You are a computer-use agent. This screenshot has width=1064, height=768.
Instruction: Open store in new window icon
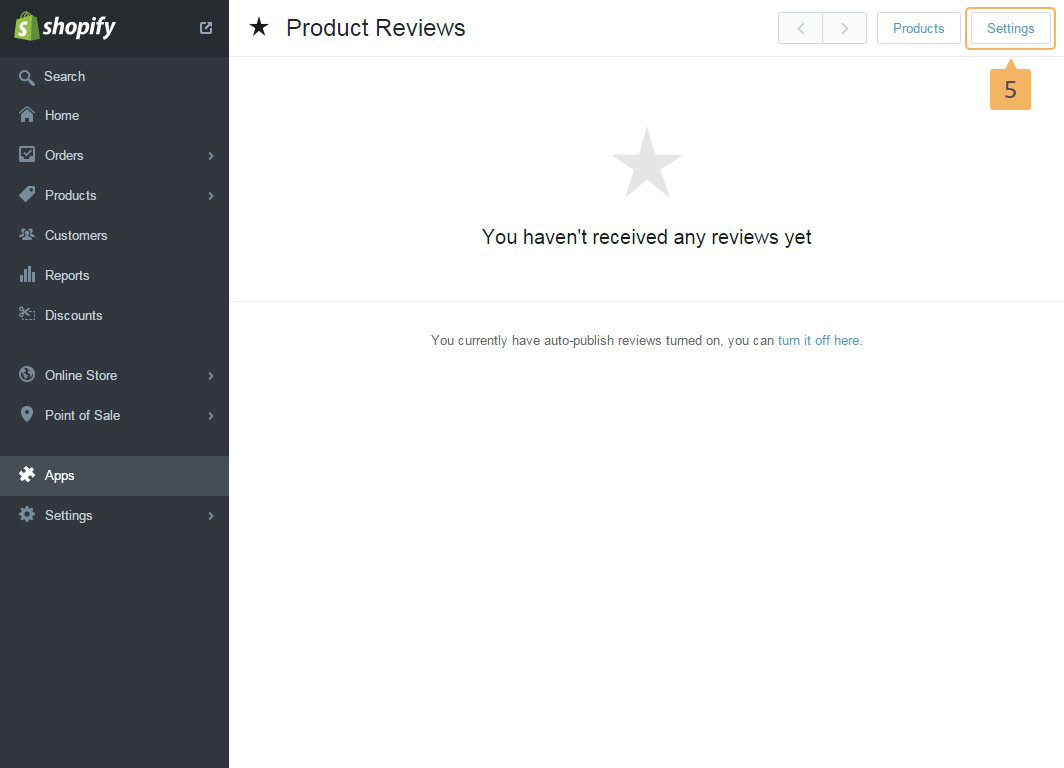(x=206, y=28)
